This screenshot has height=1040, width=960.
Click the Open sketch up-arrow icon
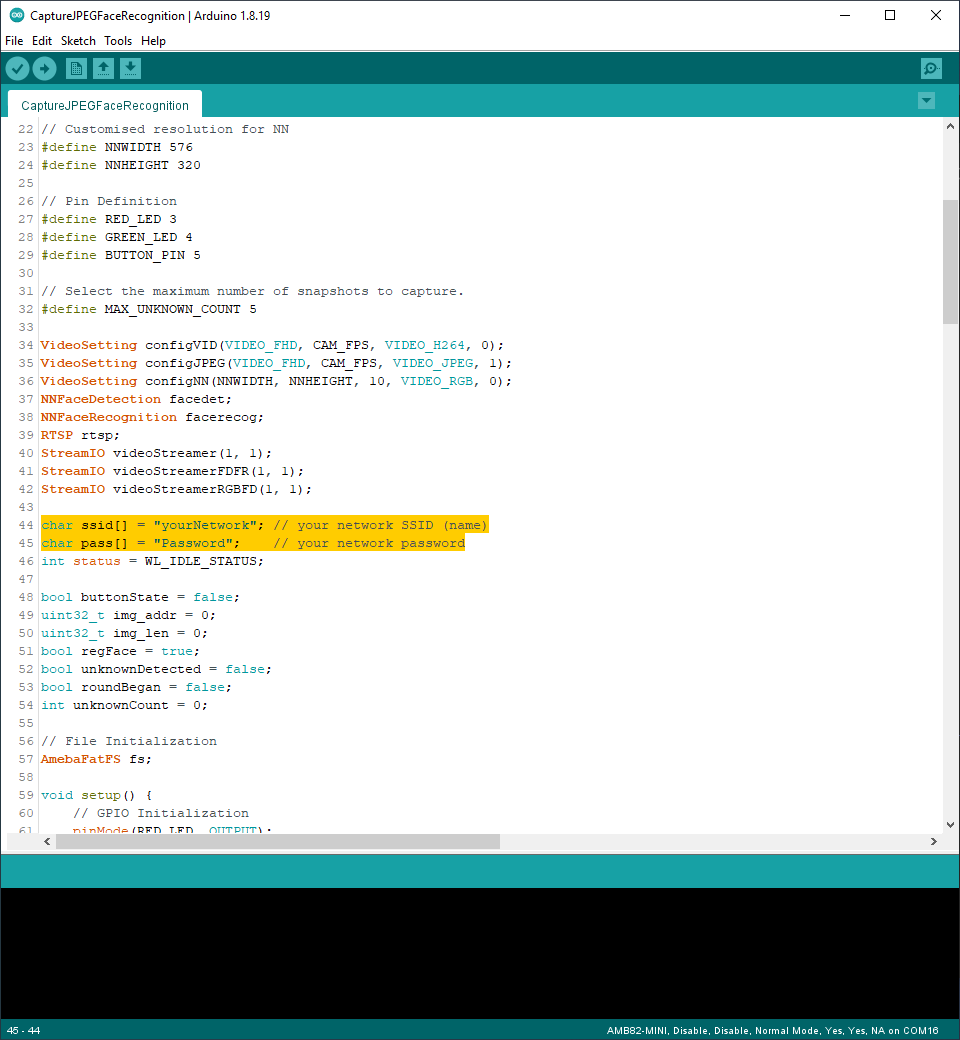click(x=103, y=68)
